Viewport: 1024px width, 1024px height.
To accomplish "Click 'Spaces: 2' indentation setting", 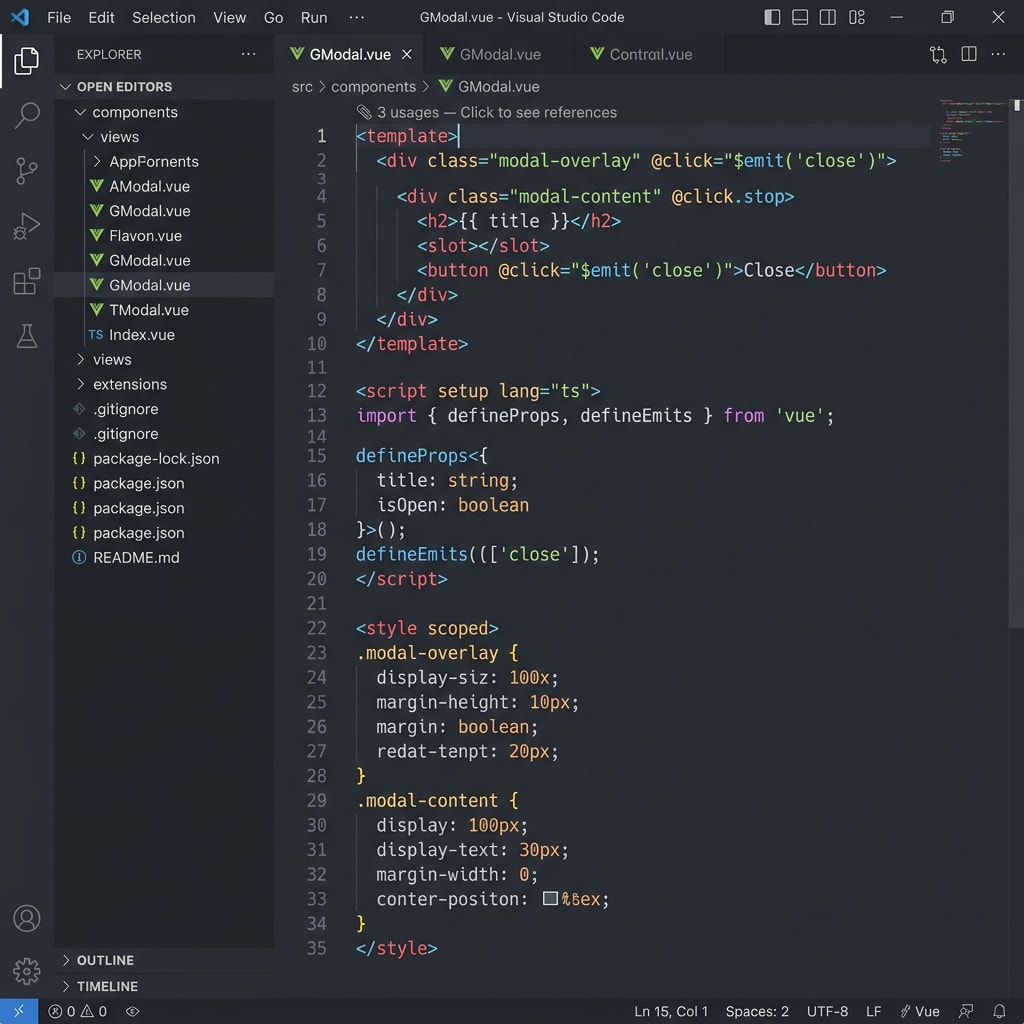I will coord(757,1011).
